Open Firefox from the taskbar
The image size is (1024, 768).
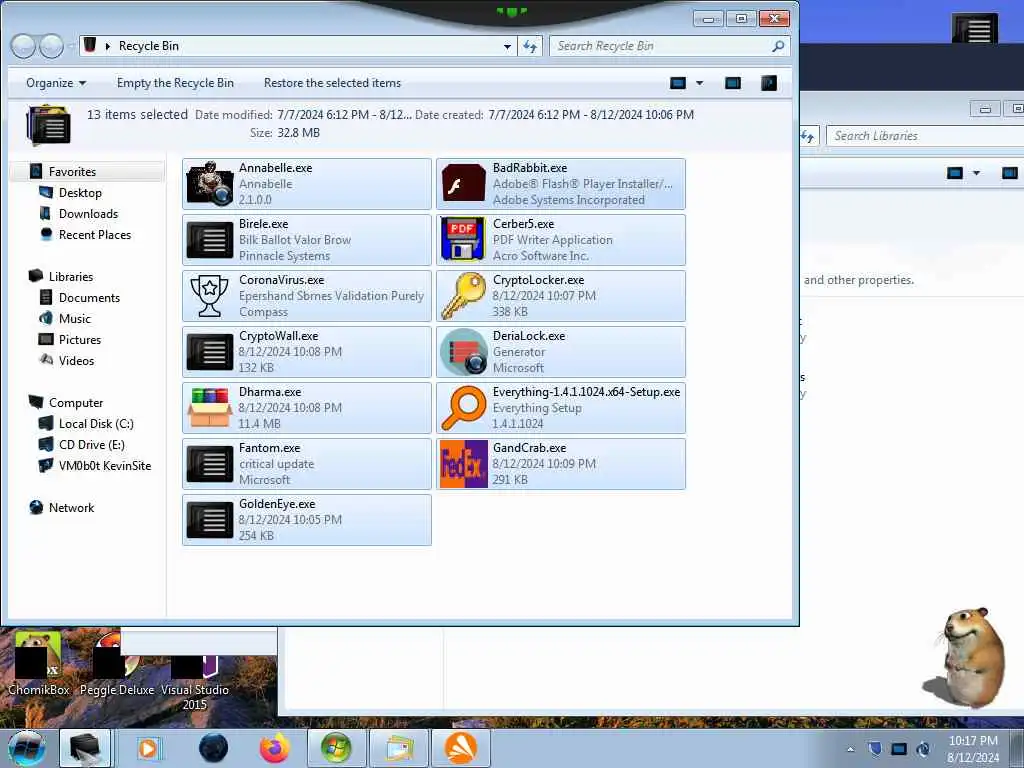pyautogui.click(x=275, y=748)
